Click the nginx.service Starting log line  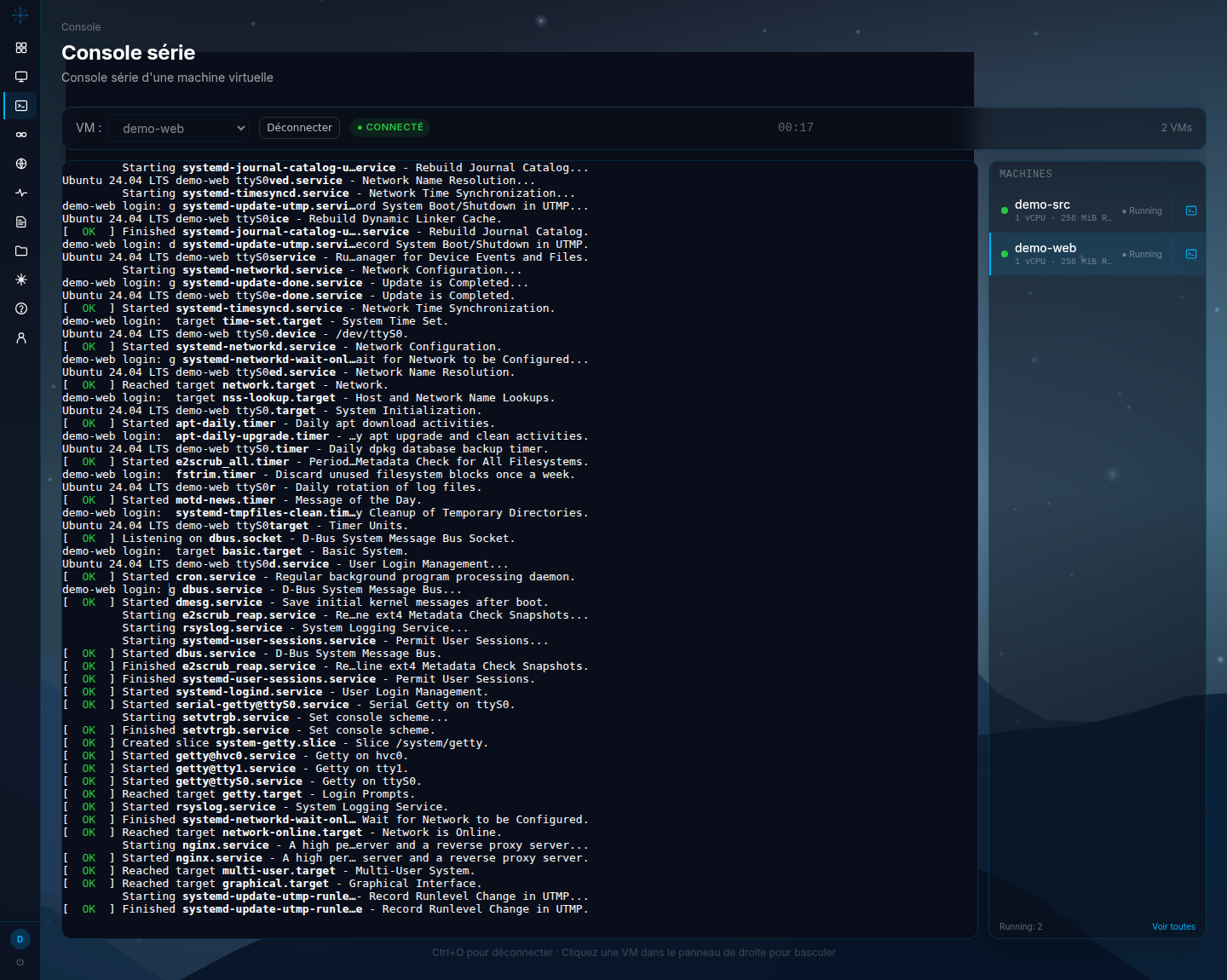tap(355, 845)
